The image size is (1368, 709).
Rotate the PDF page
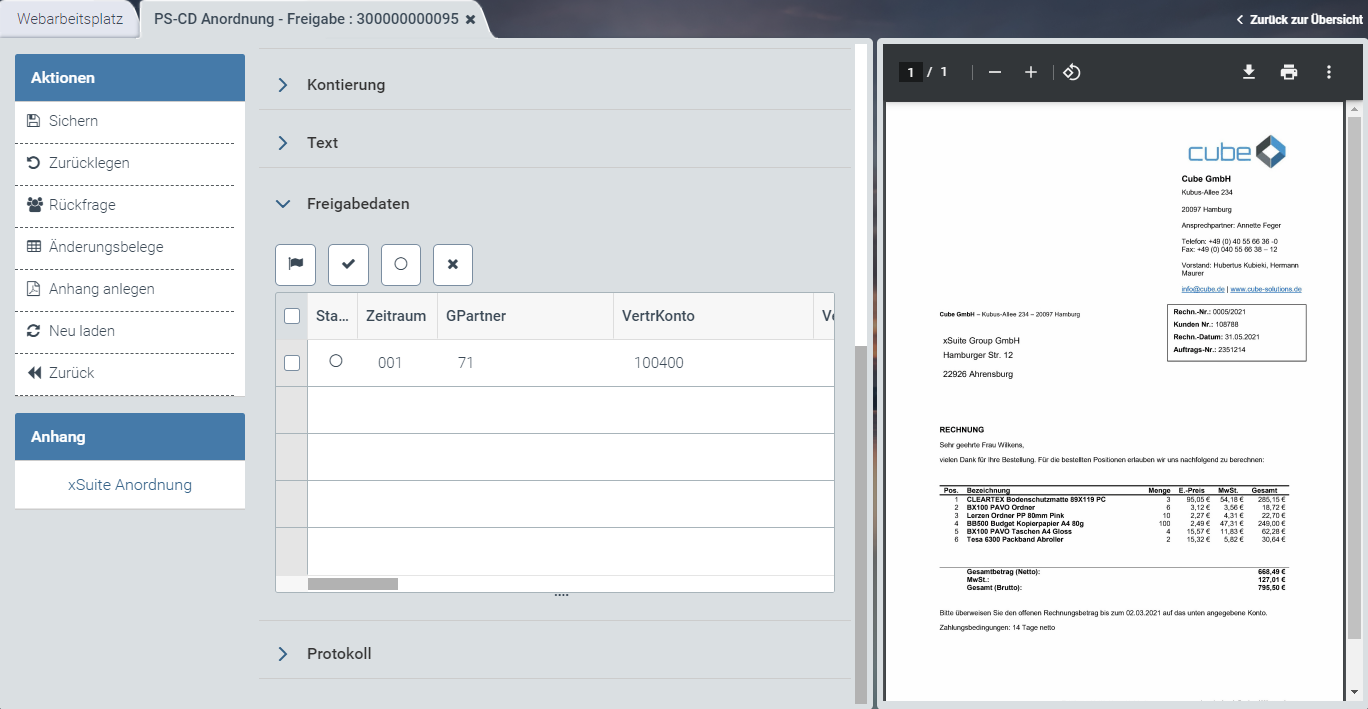(x=1071, y=72)
